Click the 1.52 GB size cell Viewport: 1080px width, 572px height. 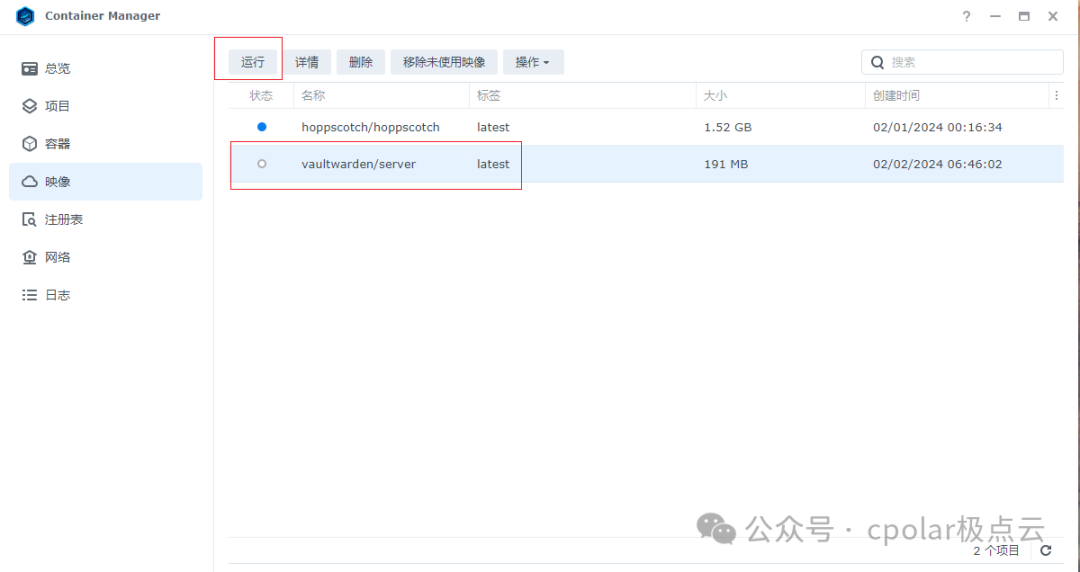(x=728, y=127)
